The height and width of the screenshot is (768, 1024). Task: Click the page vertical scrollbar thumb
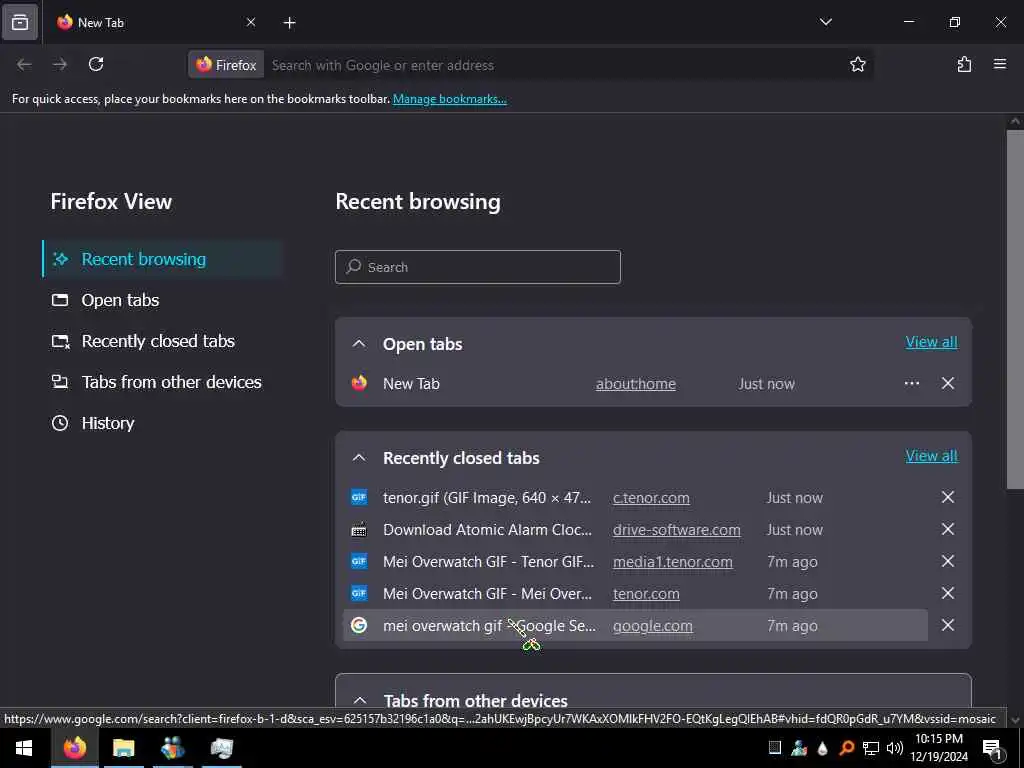pyautogui.click(x=1015, y=308)
